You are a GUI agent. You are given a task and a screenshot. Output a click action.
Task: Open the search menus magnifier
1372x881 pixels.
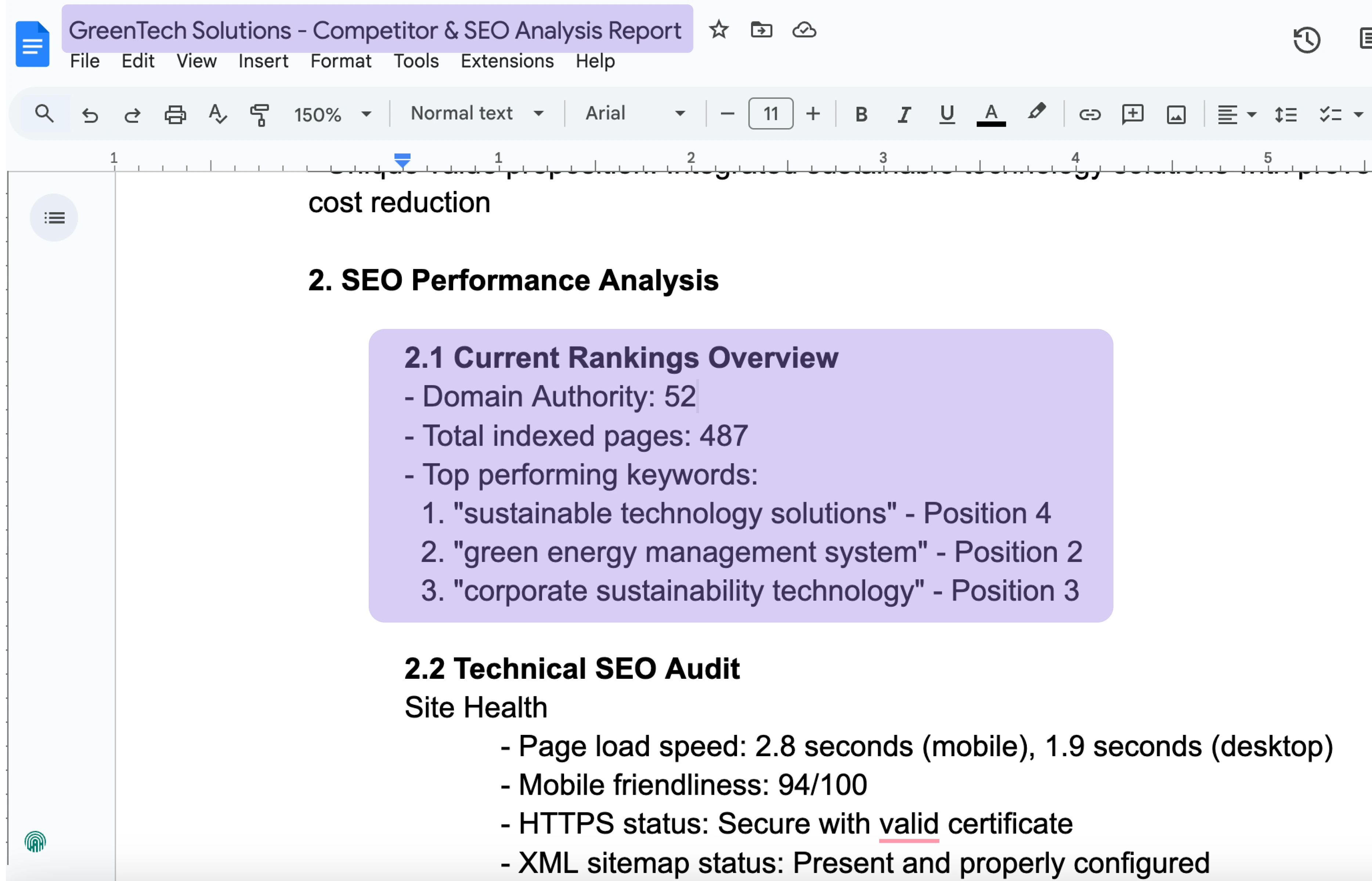point(44,114)
